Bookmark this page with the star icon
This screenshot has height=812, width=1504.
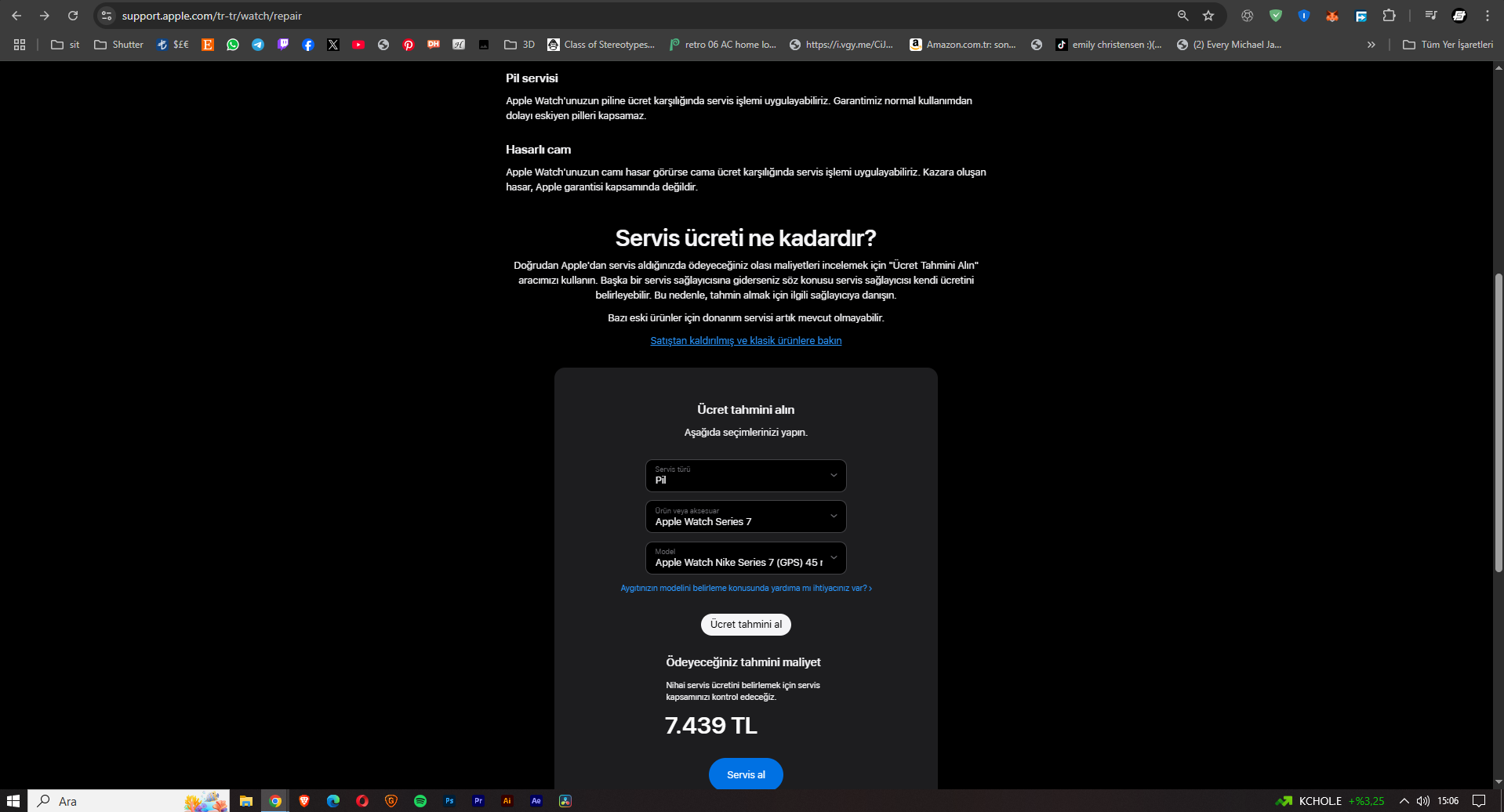pos(1208,16)
